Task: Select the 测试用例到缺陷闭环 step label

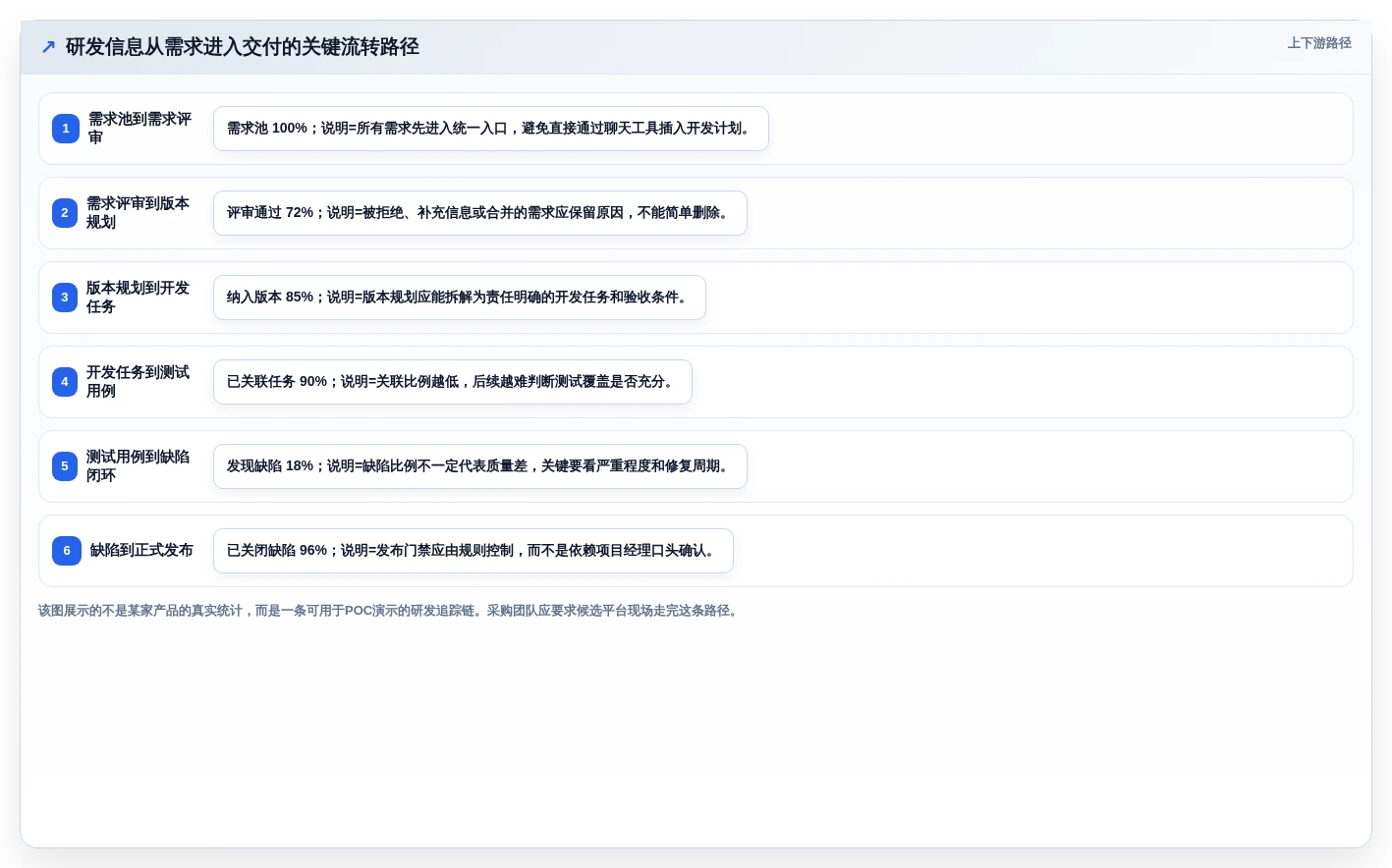Action: pos(139,466)
